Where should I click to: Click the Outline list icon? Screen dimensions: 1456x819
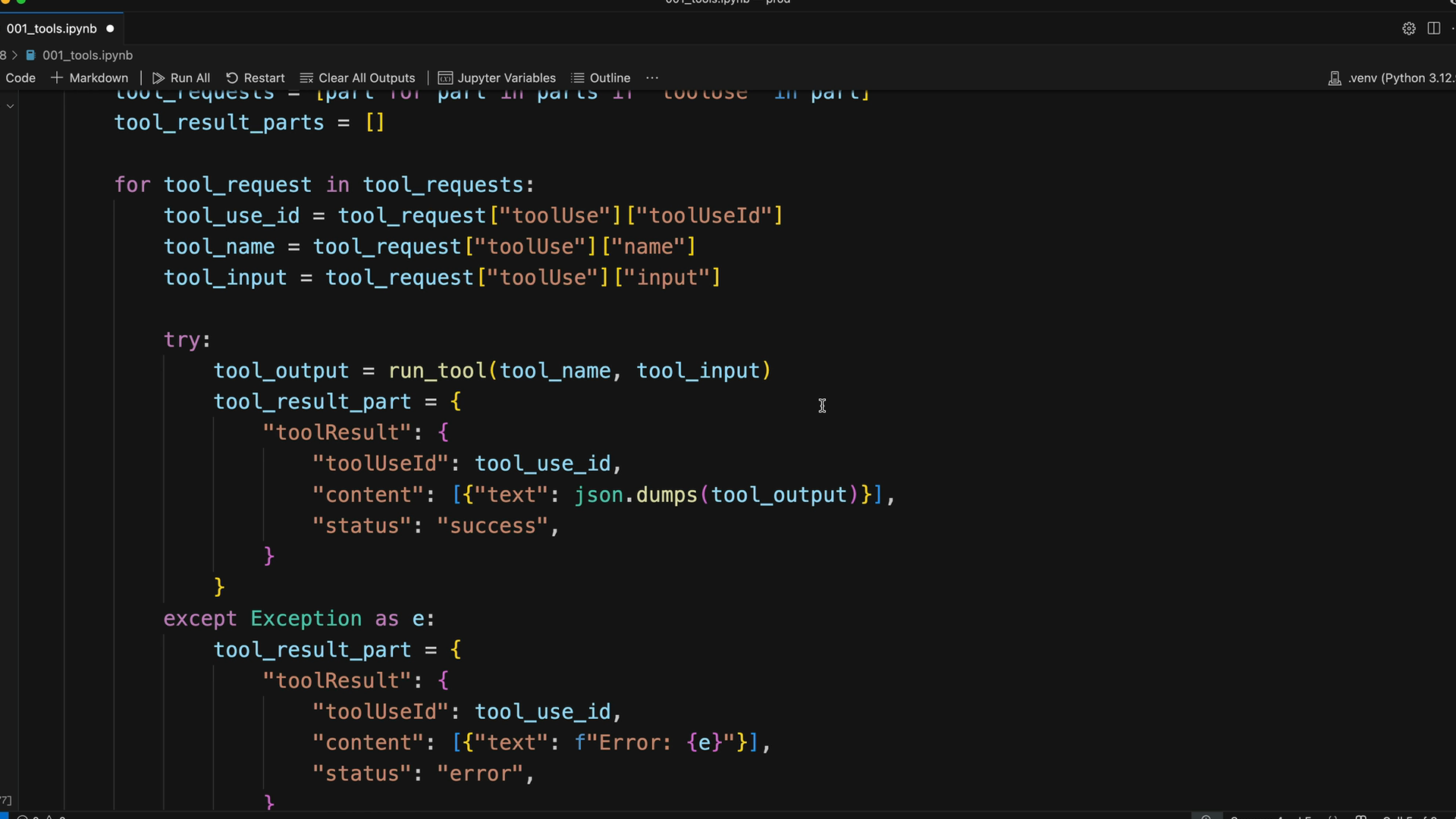[x=578, y=78]
